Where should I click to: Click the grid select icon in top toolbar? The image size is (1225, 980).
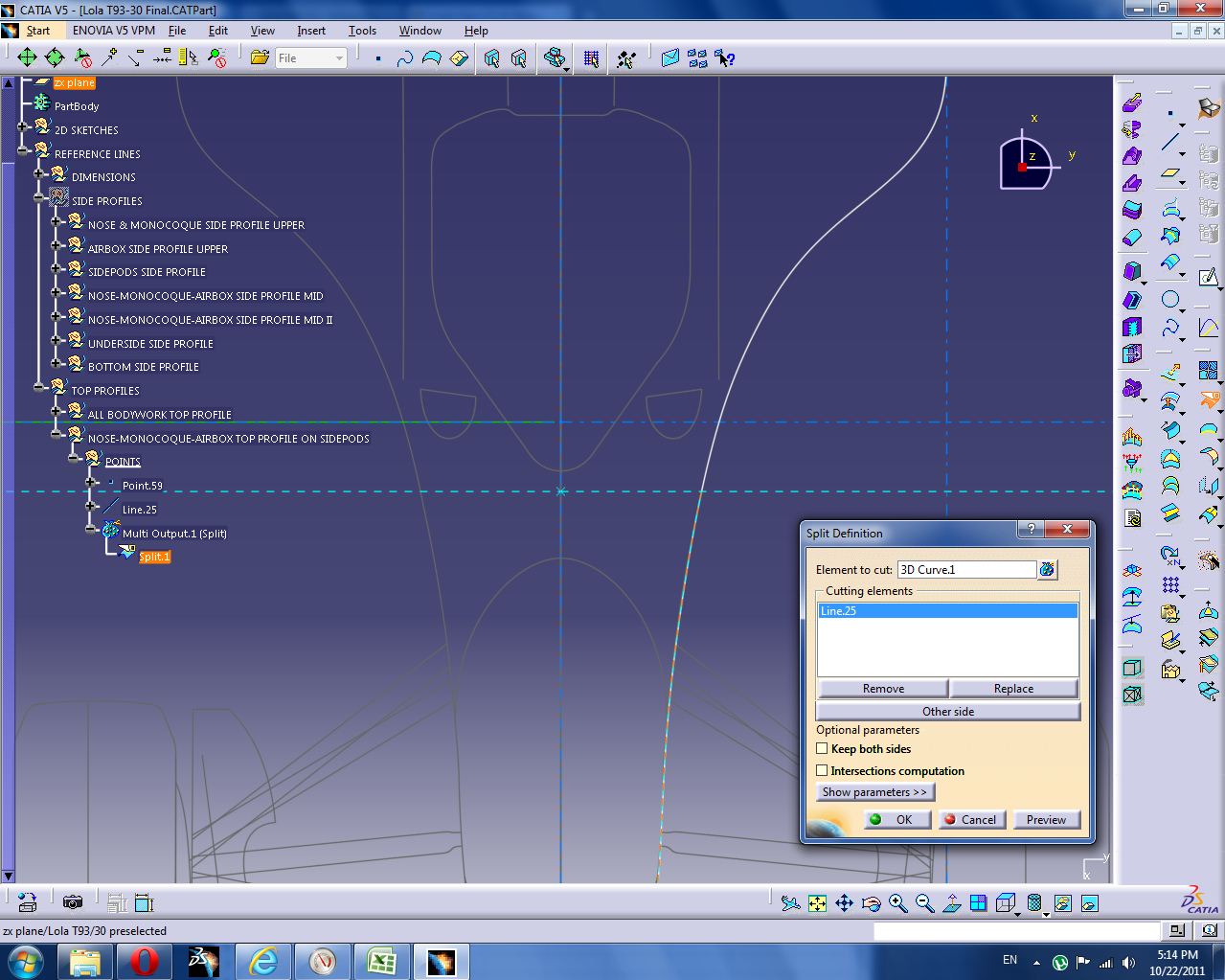click(591, 58)
